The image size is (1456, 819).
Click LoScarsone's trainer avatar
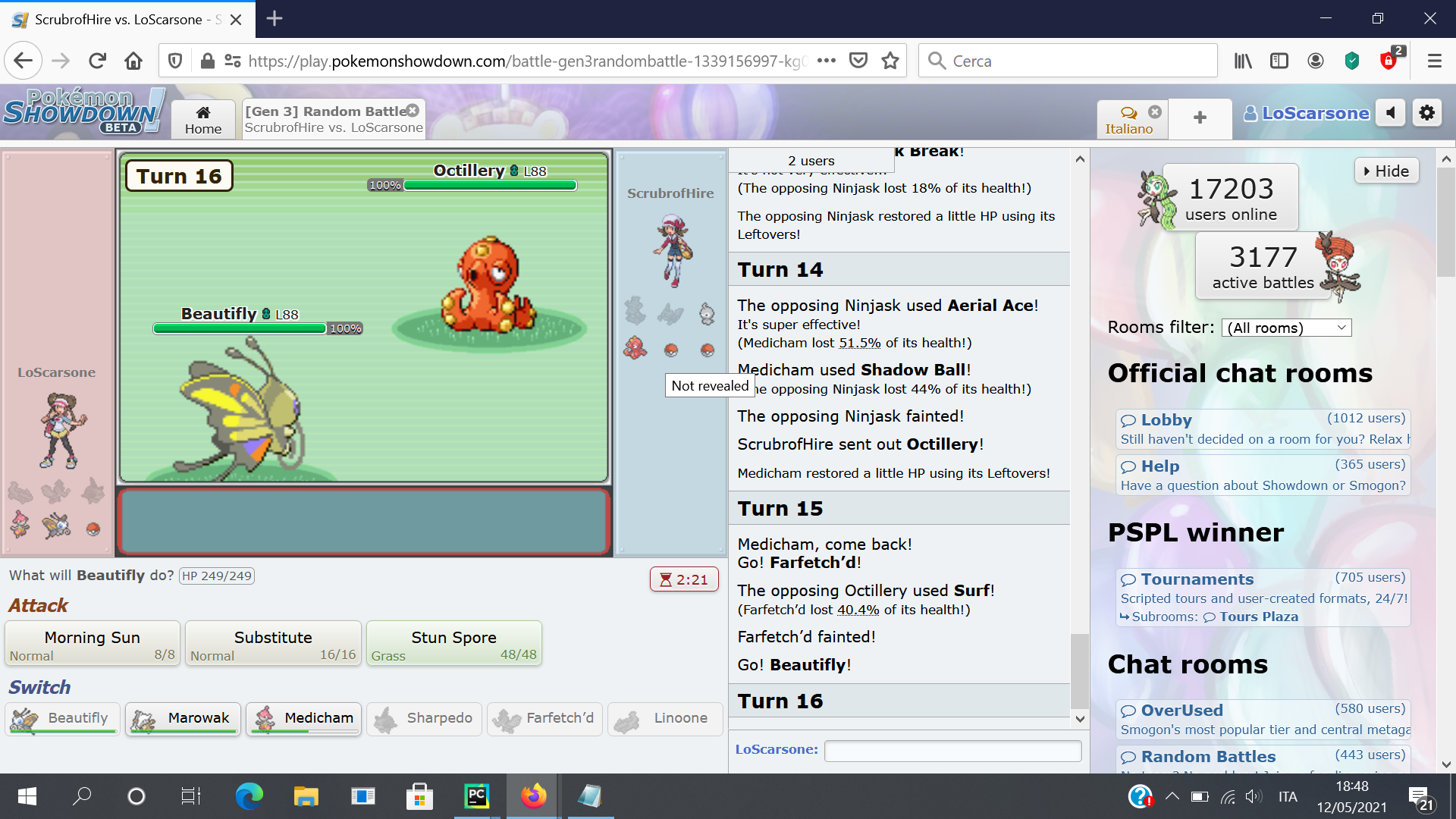pyautogui.click(x=62, y=430)
